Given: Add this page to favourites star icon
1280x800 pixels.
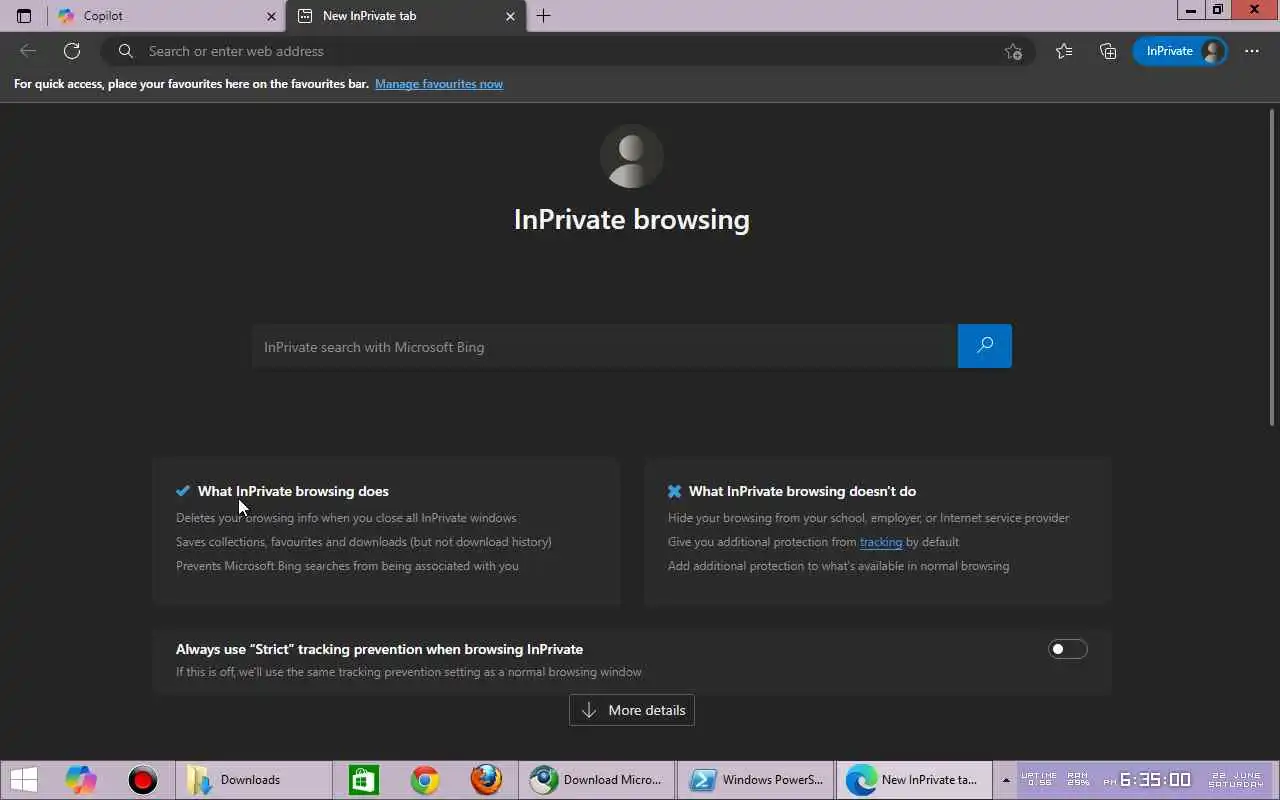Looking at the screenshot, I should point(1013,51).
